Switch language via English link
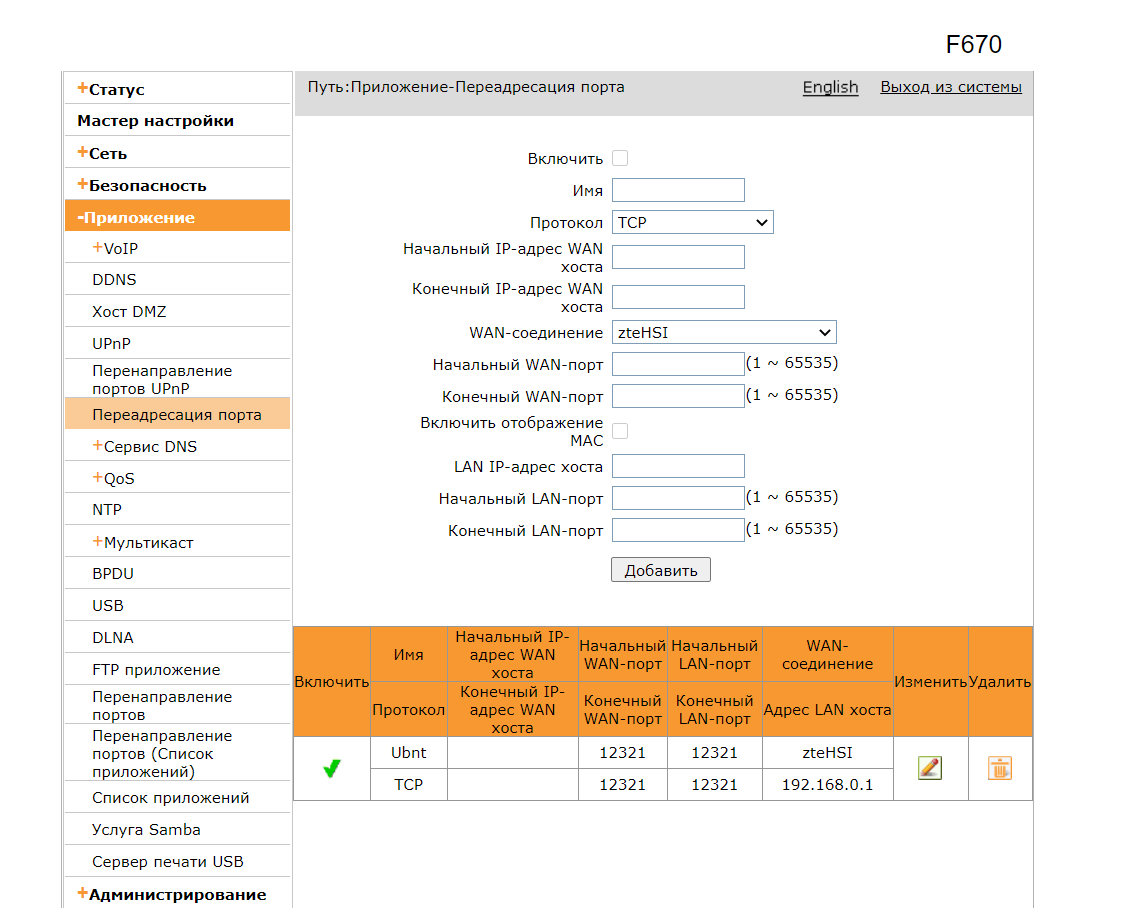The height and width of the screenshot is (908, 1126). tap(830, 87)
